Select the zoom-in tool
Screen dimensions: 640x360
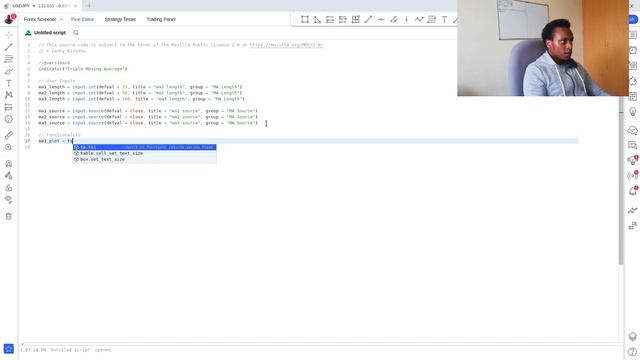coord(9,147)
